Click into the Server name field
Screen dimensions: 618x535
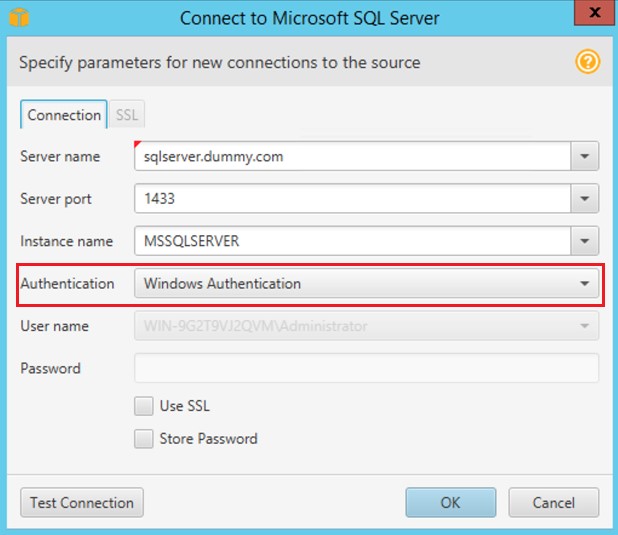pos(352,156)
